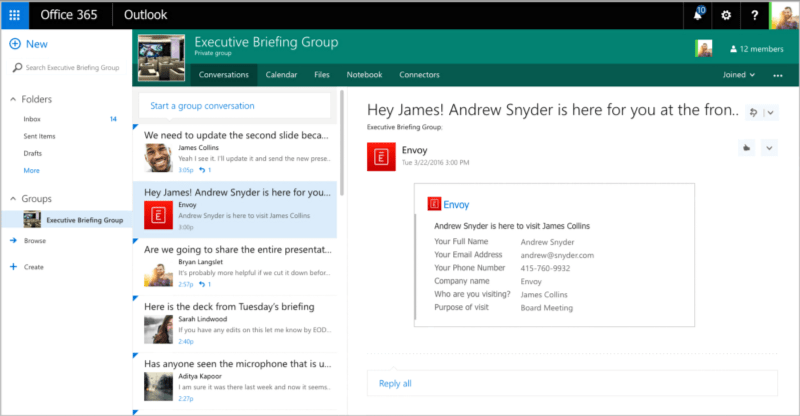
Task: View the 12 members list
Action: pos(757,49)
